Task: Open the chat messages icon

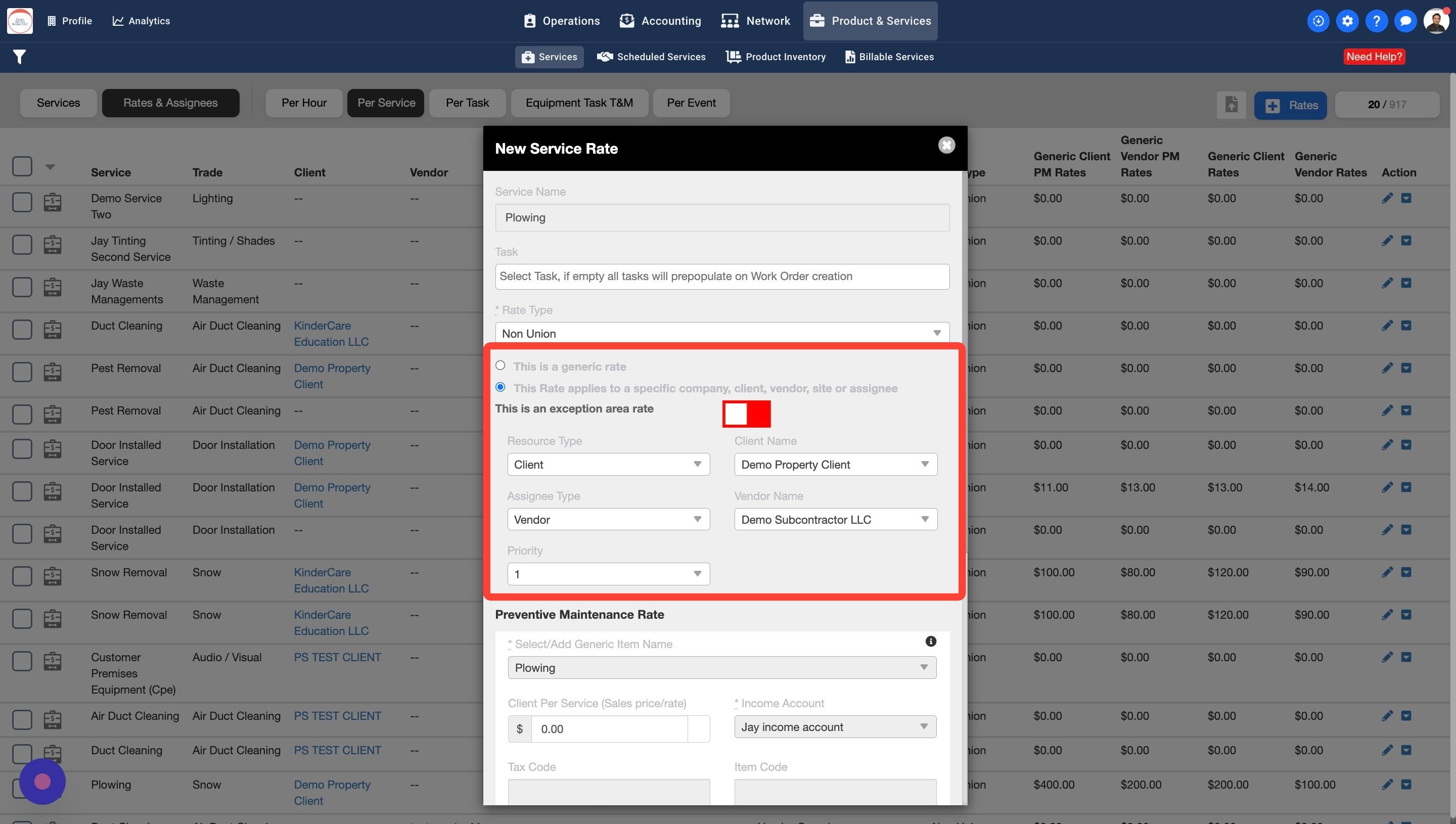Action: (1405, 21)
